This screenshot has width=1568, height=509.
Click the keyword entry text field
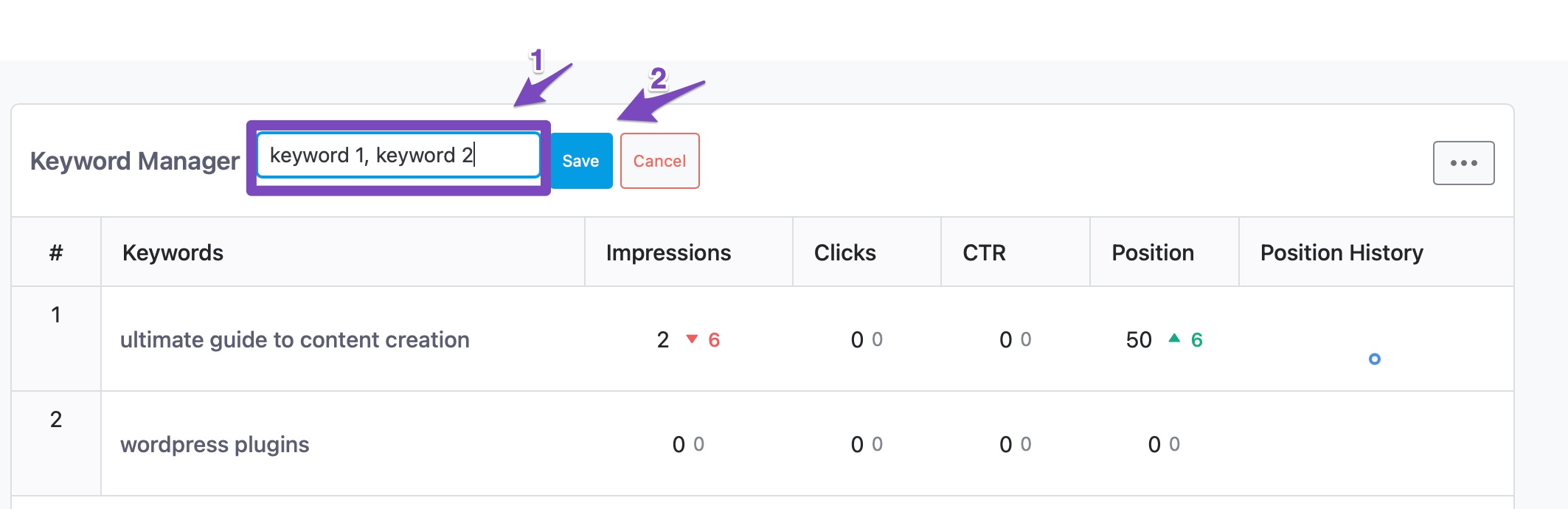coord(398,155)
